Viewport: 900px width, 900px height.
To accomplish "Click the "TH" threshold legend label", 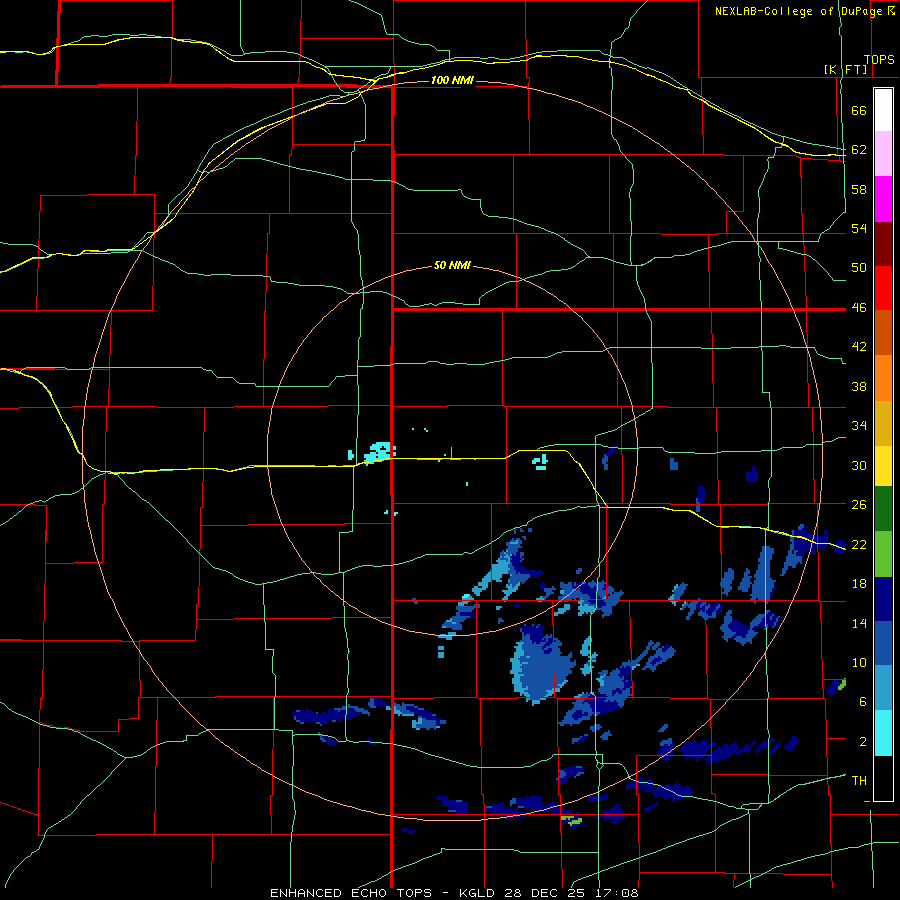I will coord(859,781).
